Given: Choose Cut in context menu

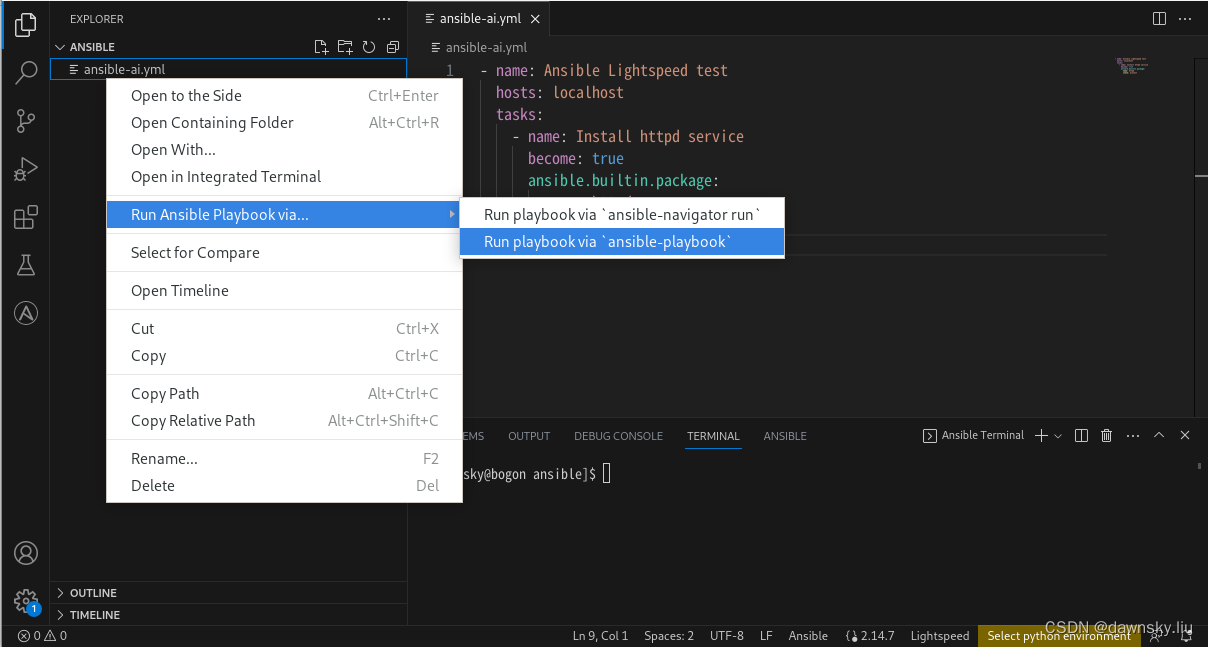Looking at the screenshot, I should click(285, 329).
